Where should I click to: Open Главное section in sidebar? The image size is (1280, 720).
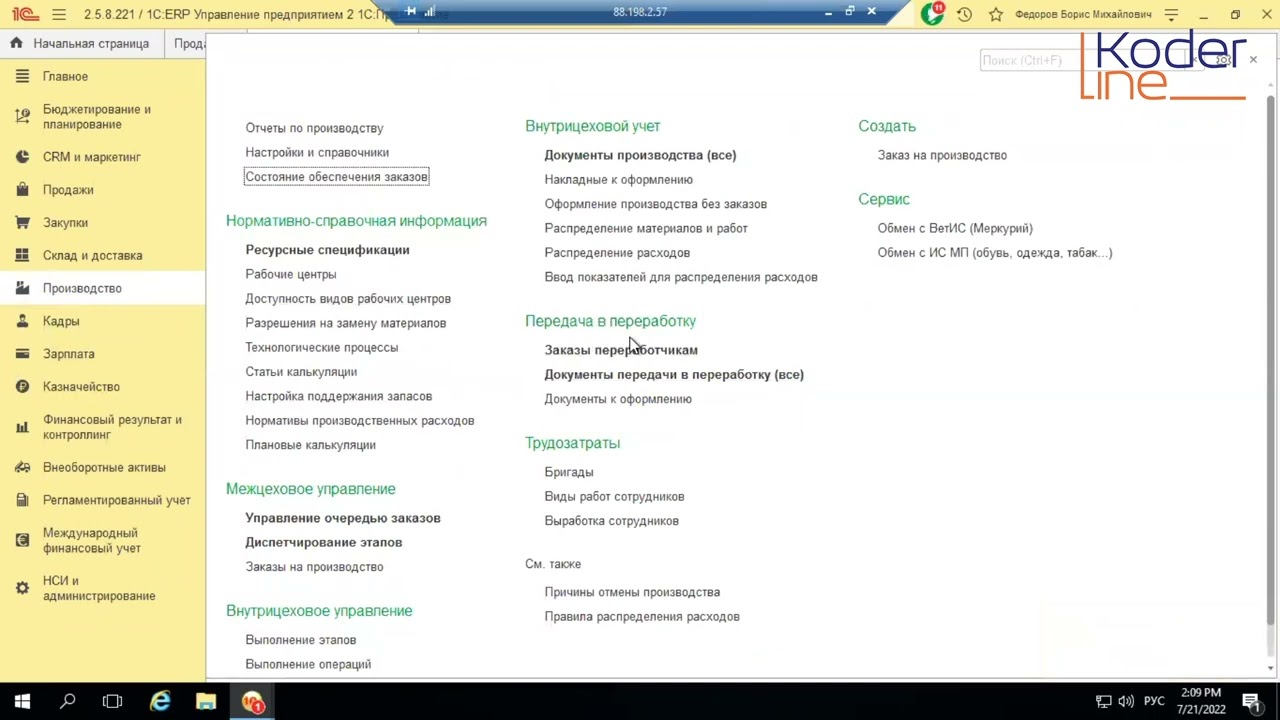click(x=65, y=76)
